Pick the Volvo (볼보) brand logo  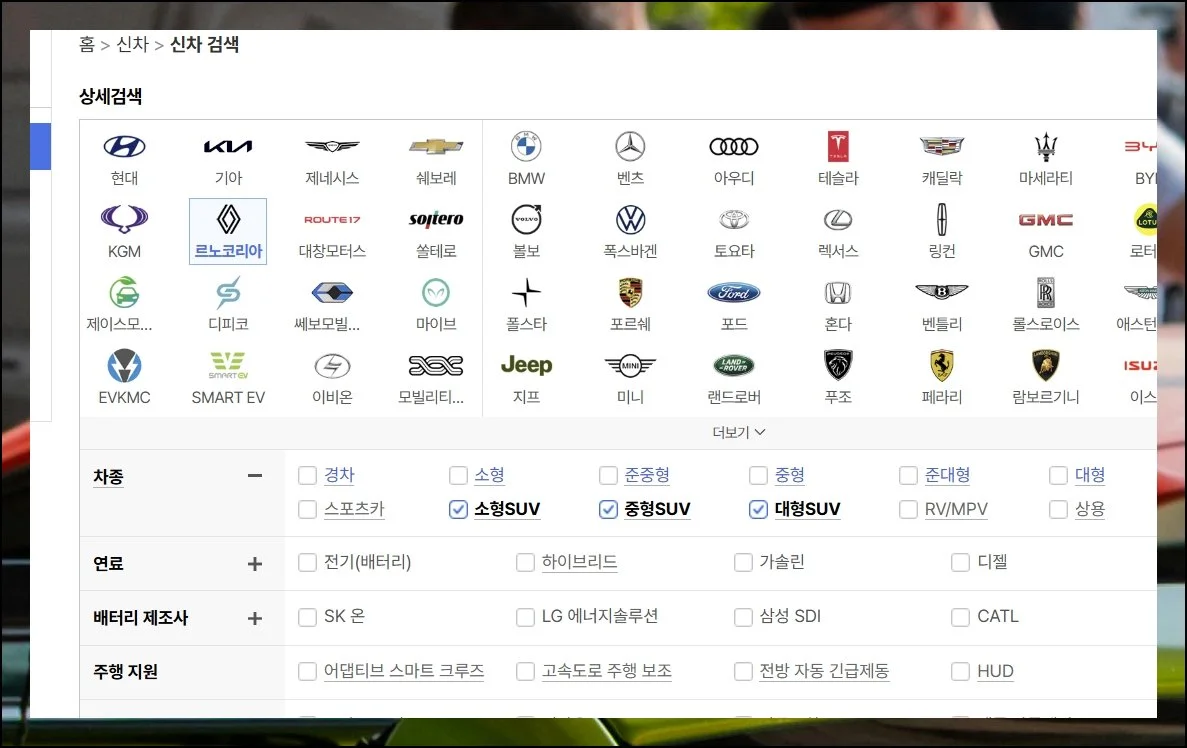(x=526, y=220)
